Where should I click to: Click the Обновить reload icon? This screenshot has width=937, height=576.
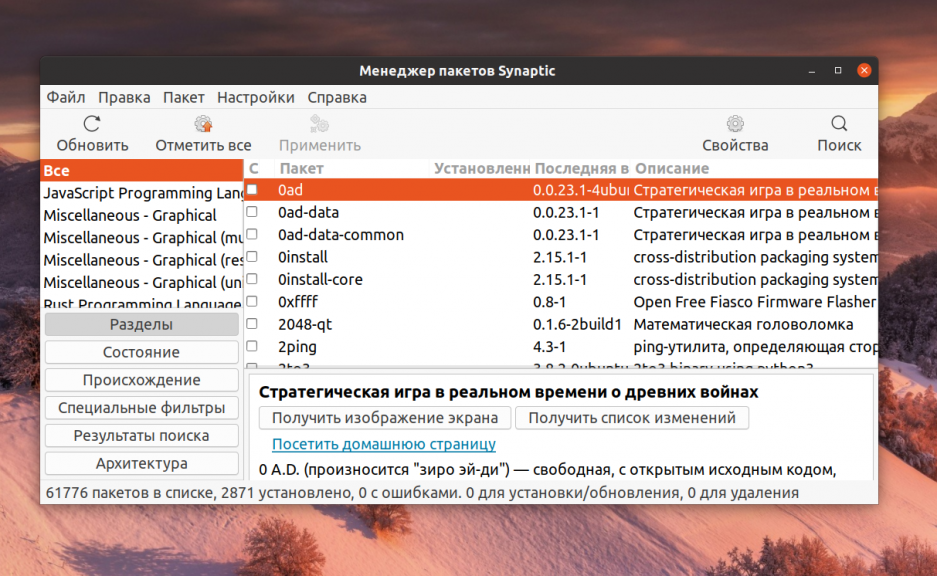coord(92,124)
